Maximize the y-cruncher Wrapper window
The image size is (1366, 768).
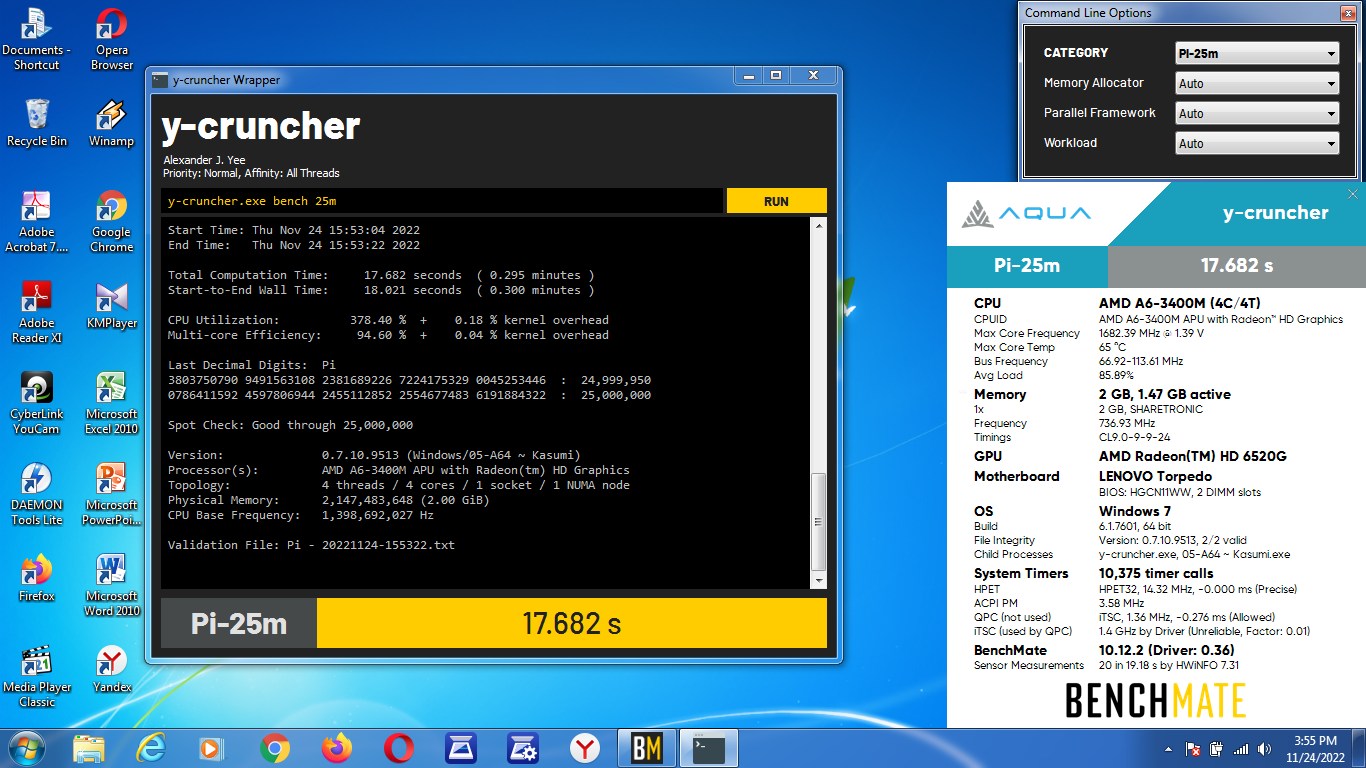pos(775,76)
